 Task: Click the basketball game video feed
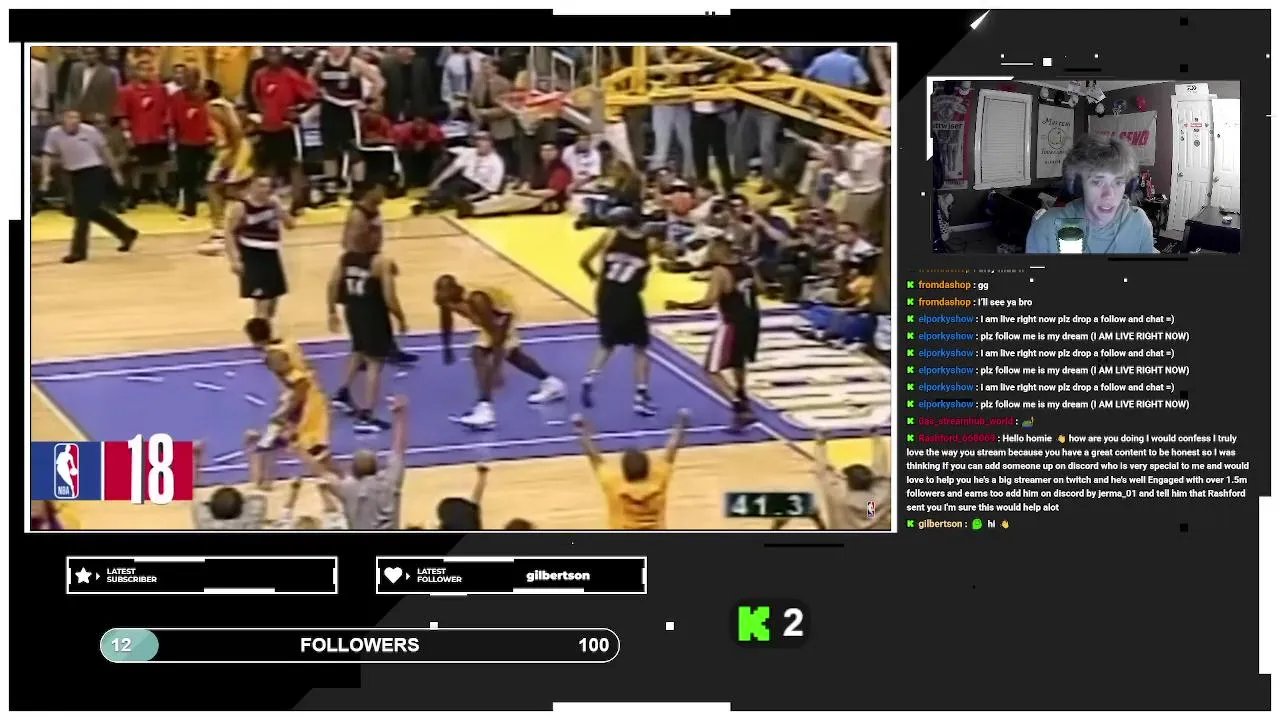[461, 287]
